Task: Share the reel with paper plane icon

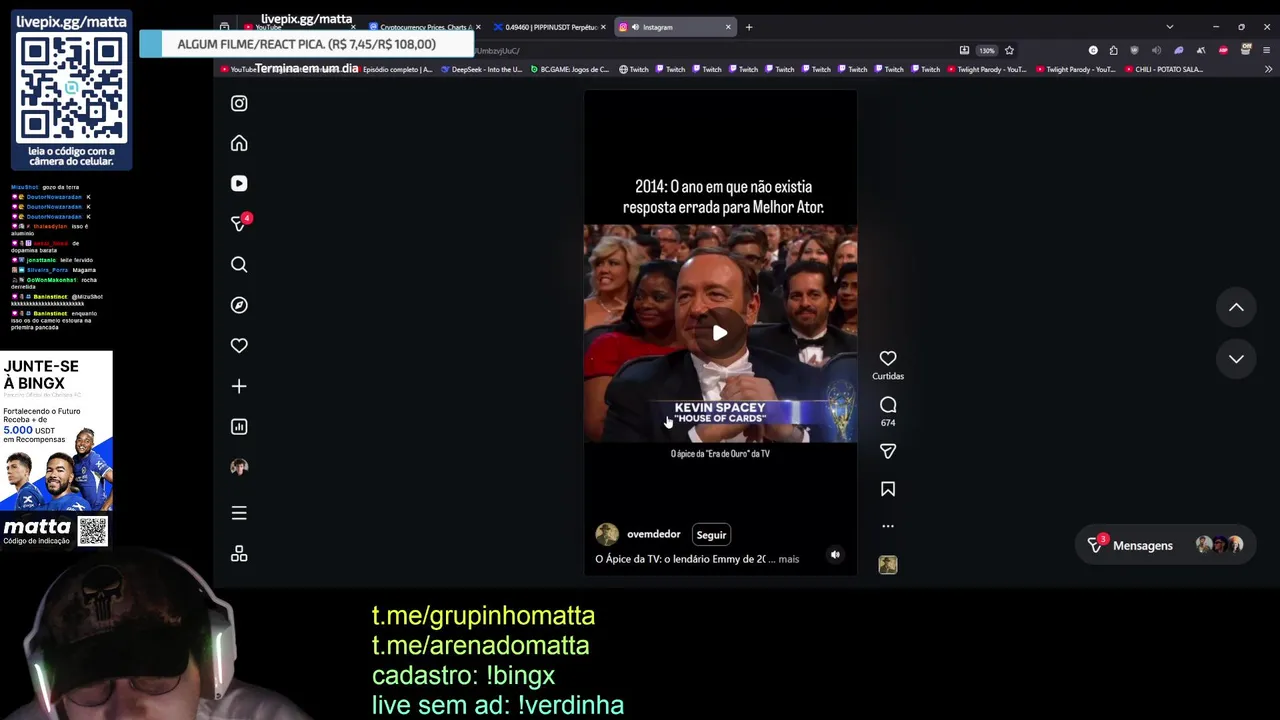Action: click(888, 452)
